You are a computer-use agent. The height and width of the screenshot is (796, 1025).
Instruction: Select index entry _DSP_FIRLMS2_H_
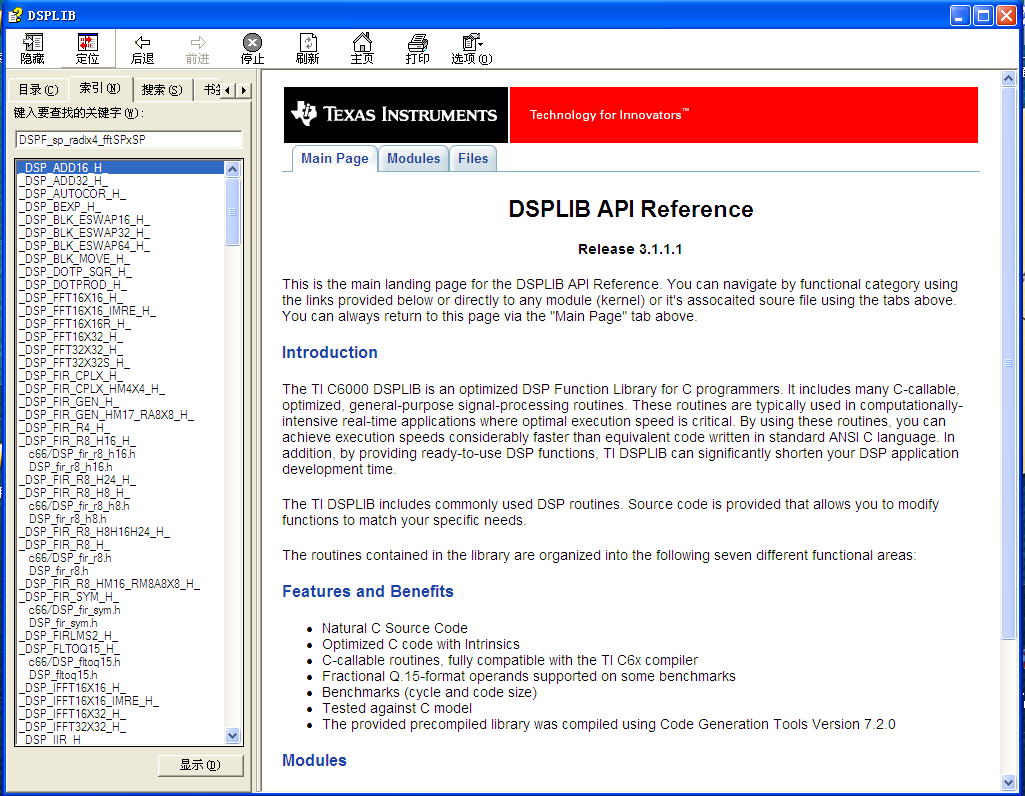69,636
